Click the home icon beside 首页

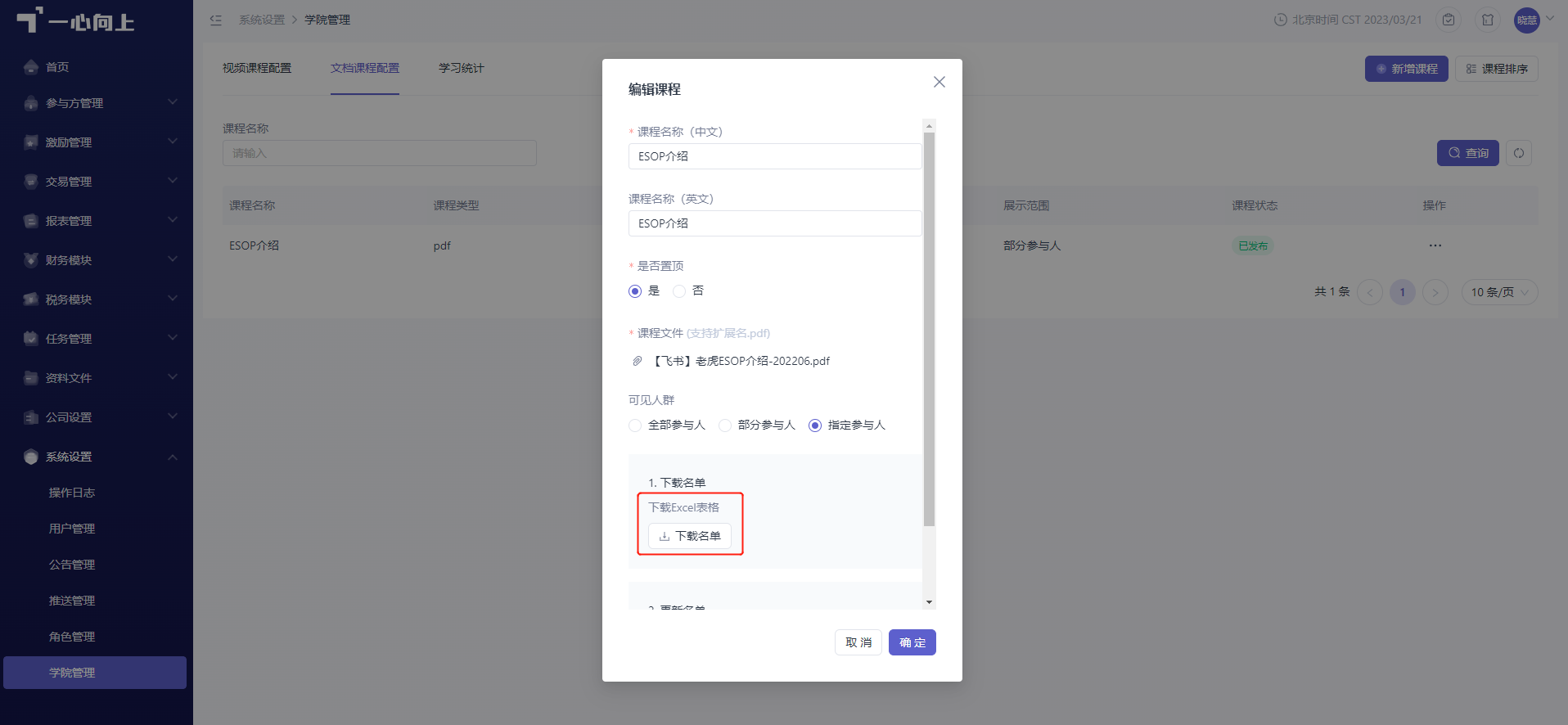(x=31, y=67)
